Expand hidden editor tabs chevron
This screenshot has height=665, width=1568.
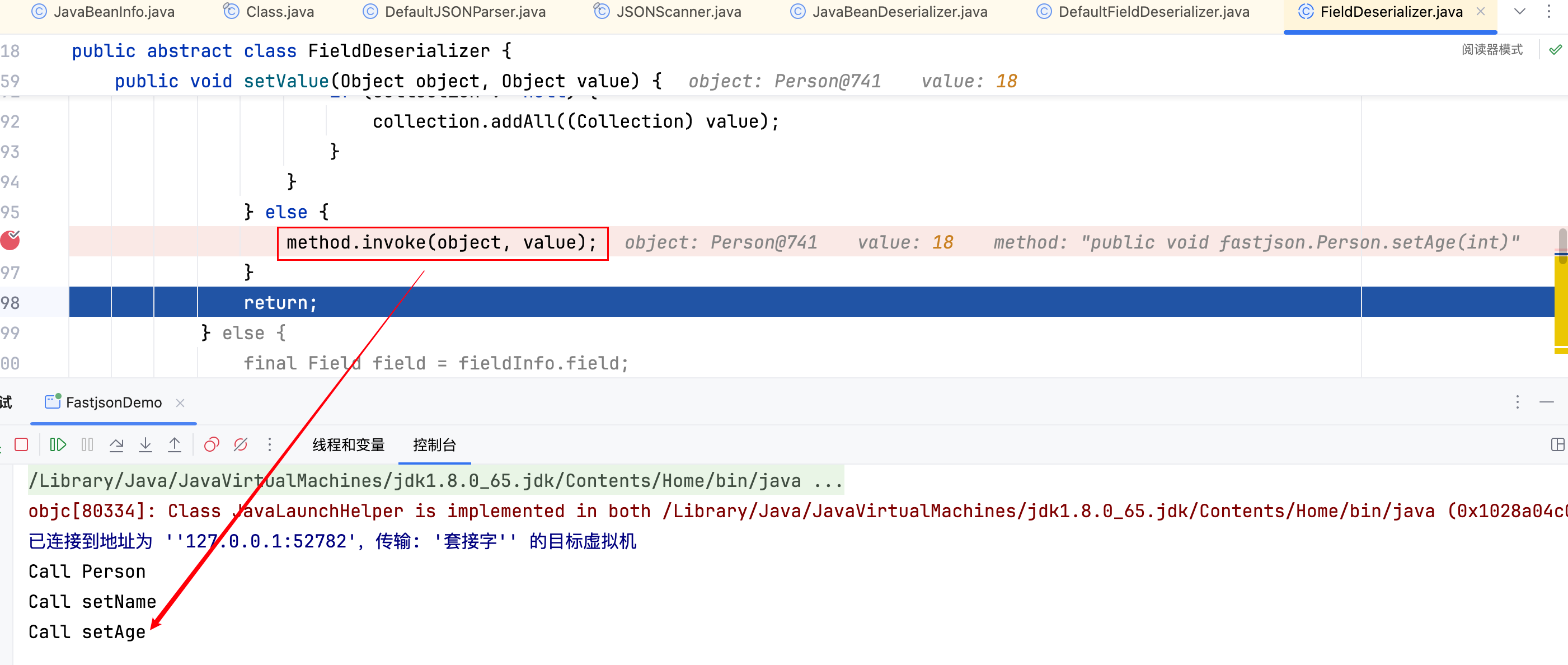pyautogui.click(x=1519, y=12)
